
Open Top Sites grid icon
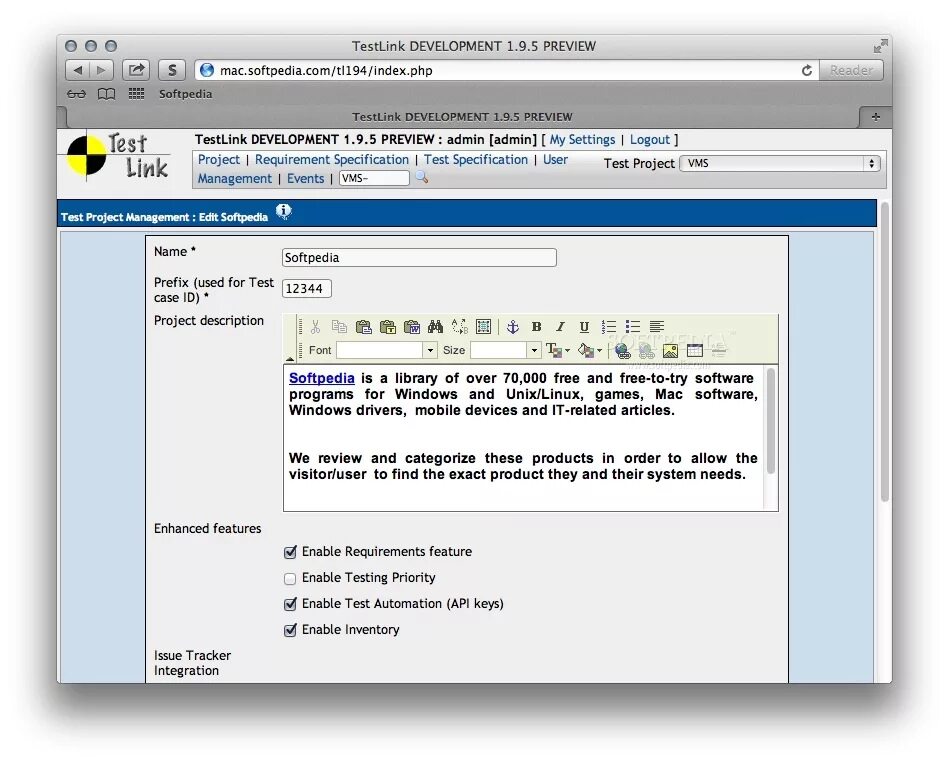(x=136, y=94)
